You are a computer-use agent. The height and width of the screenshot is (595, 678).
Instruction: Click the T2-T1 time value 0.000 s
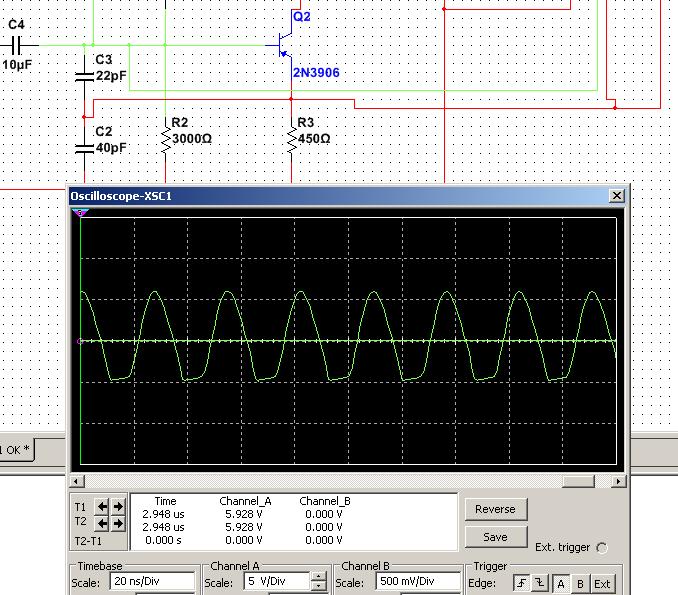point(163,540)
